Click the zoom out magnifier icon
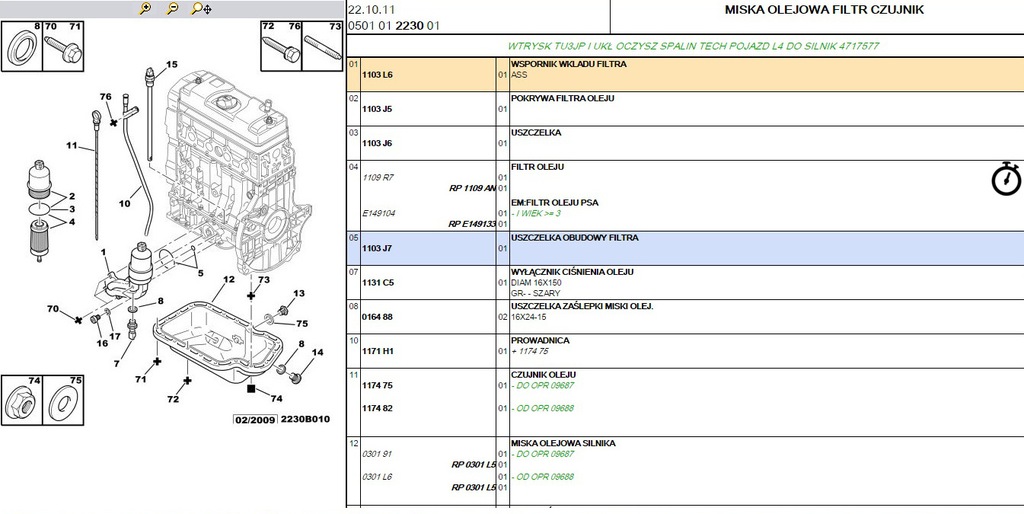Screen dimensions: 1024x514 172,8
